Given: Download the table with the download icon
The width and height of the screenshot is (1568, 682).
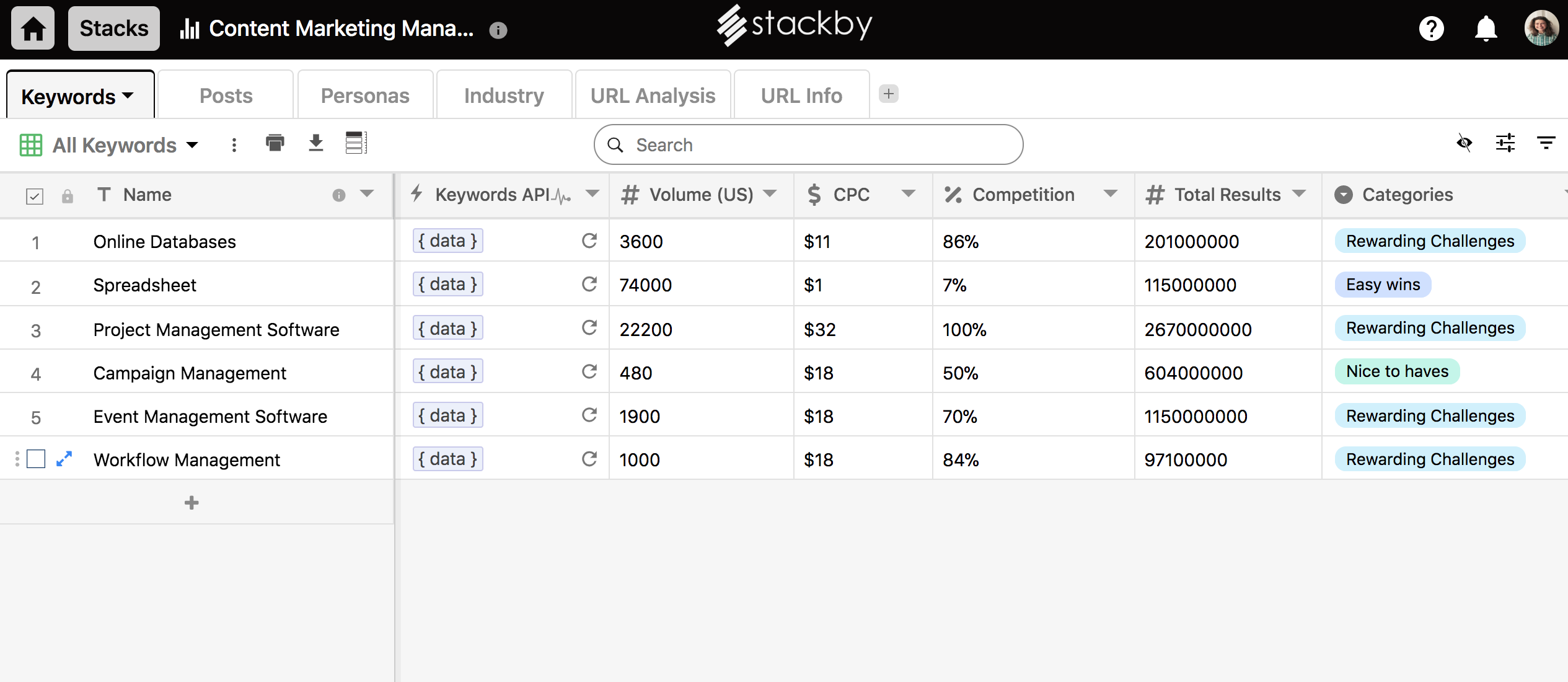Looking at the screenshot, I should tap(315, 143).
